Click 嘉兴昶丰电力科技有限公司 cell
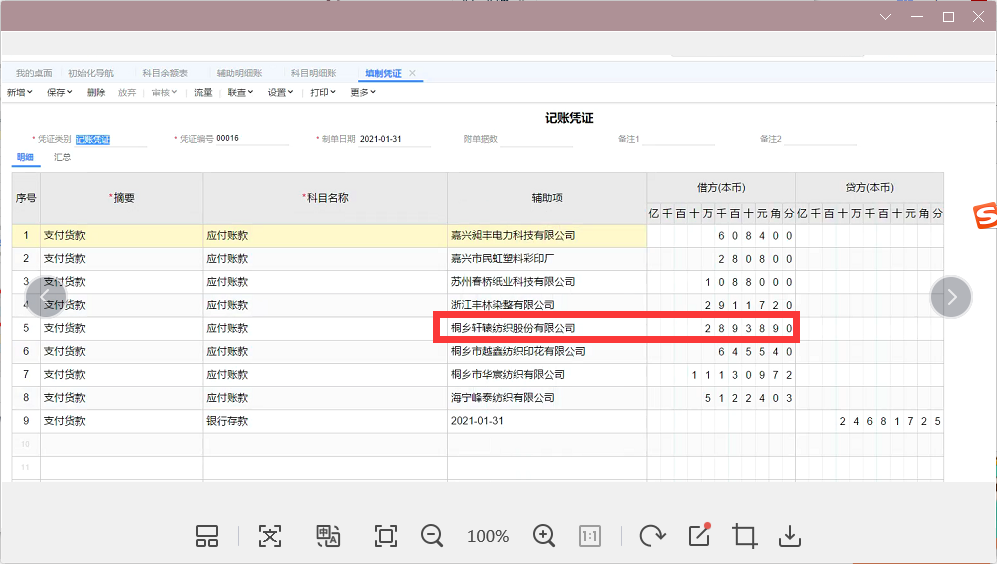997x564 pixels. [x=547, y=235]
